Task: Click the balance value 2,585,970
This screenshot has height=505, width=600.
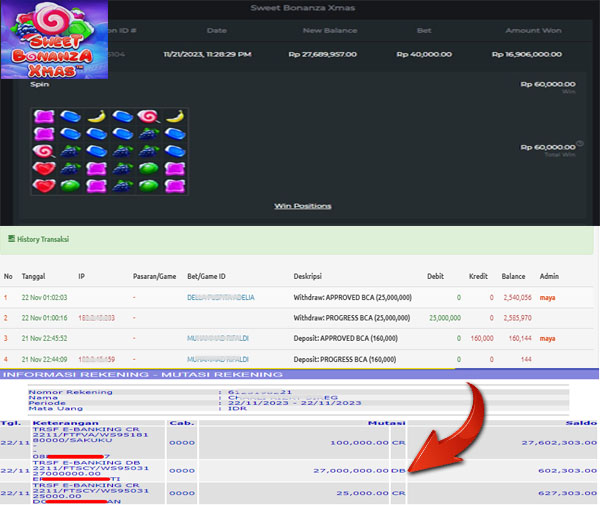Action: [x=517, y=318]
